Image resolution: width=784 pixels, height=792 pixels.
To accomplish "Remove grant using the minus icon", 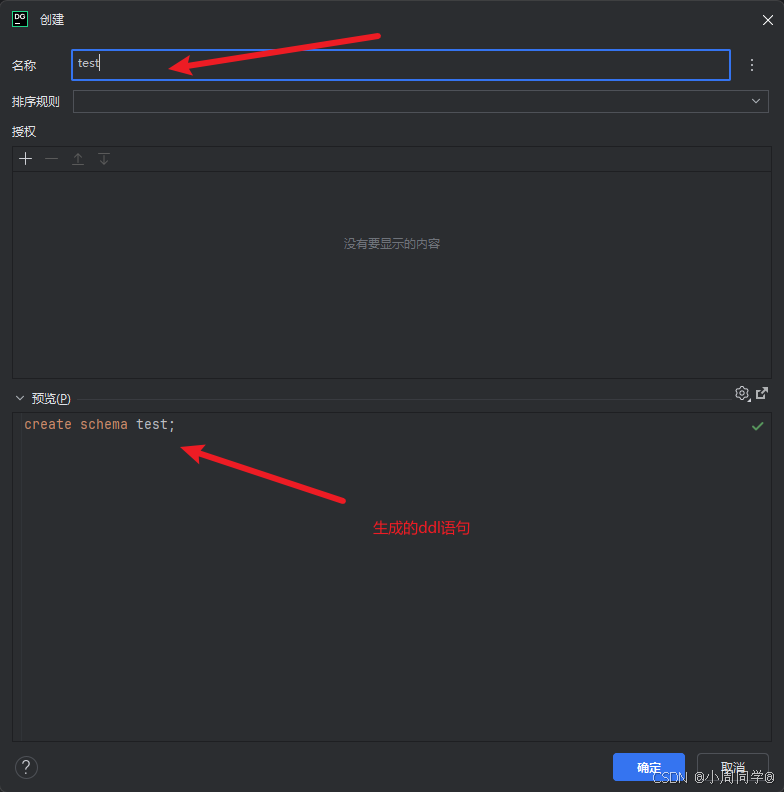I will 52,159.
